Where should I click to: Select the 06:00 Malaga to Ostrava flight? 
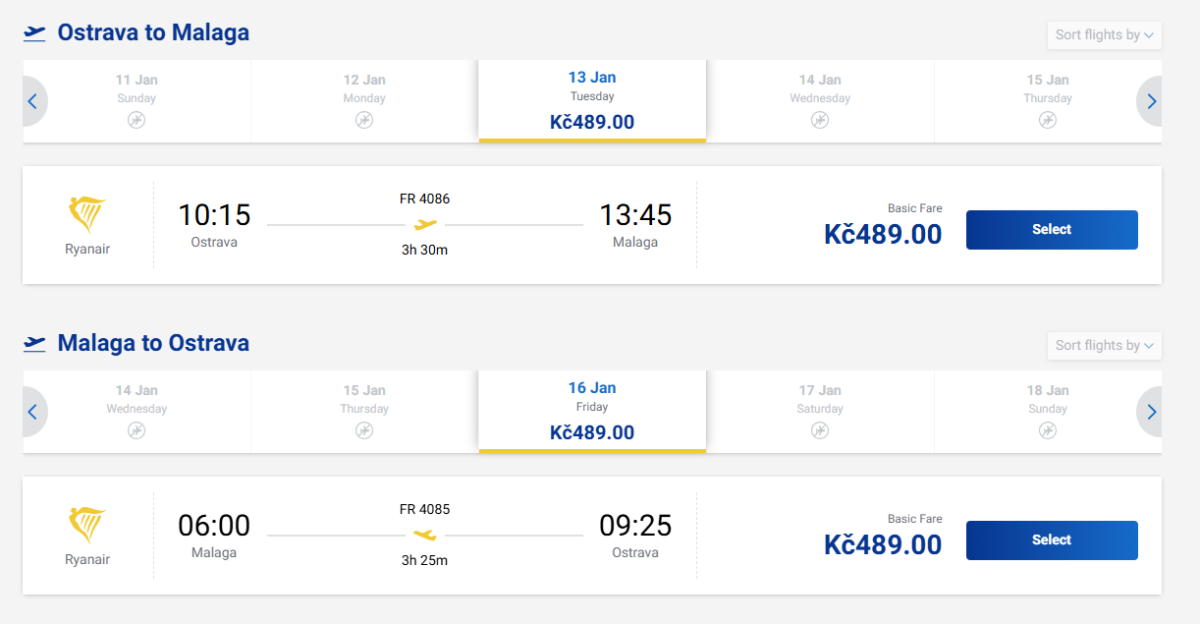[x=1051, y=540]
